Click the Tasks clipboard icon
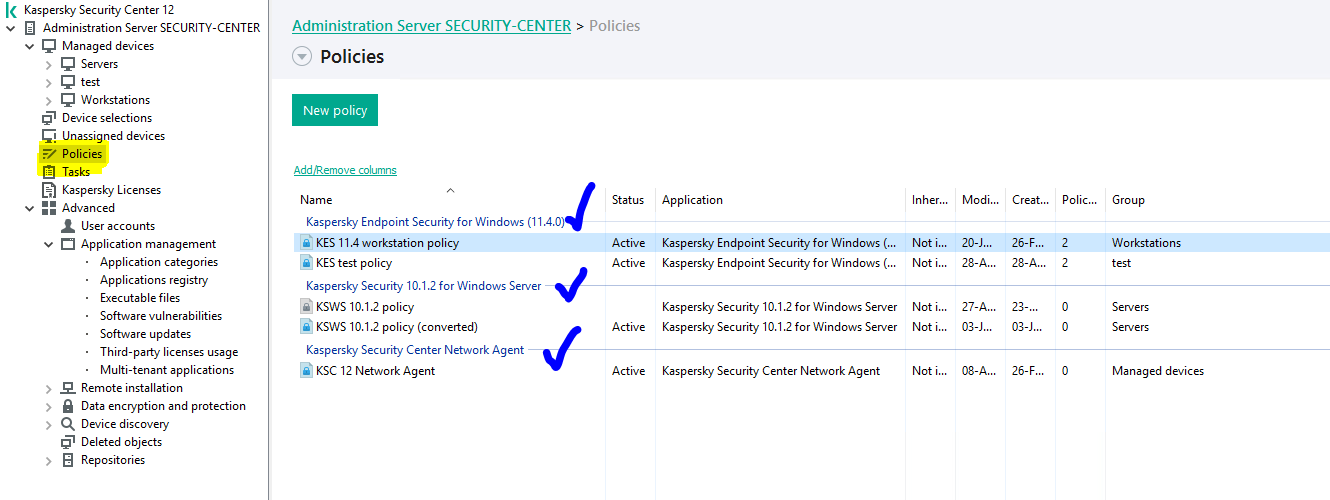 (49, 172)
